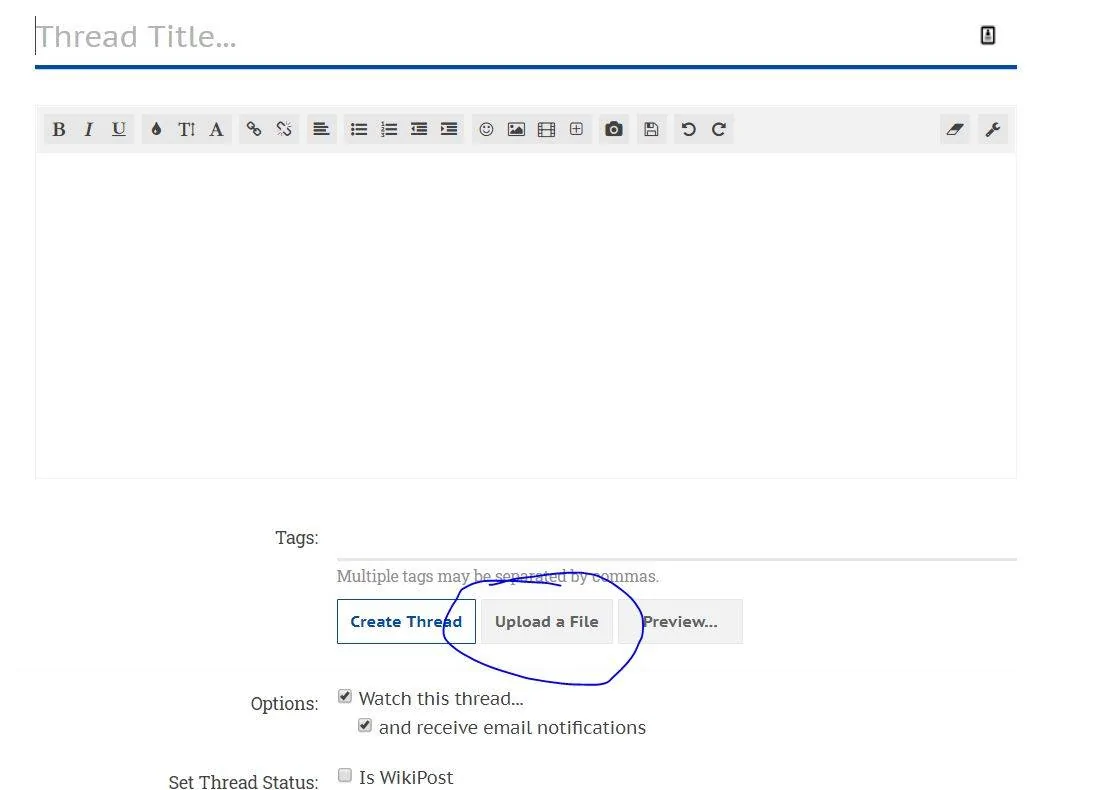Insert an ordered numbered list
This screenshot has width=1098, height=790.
[389, 130]
